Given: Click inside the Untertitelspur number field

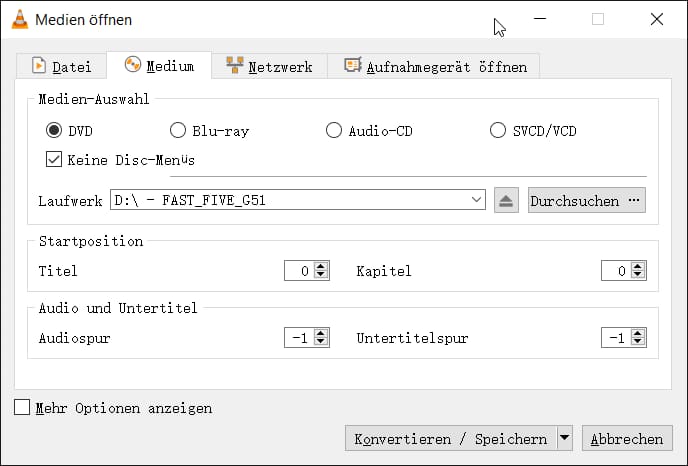Looking at the screenshot, I should (616, 337).
